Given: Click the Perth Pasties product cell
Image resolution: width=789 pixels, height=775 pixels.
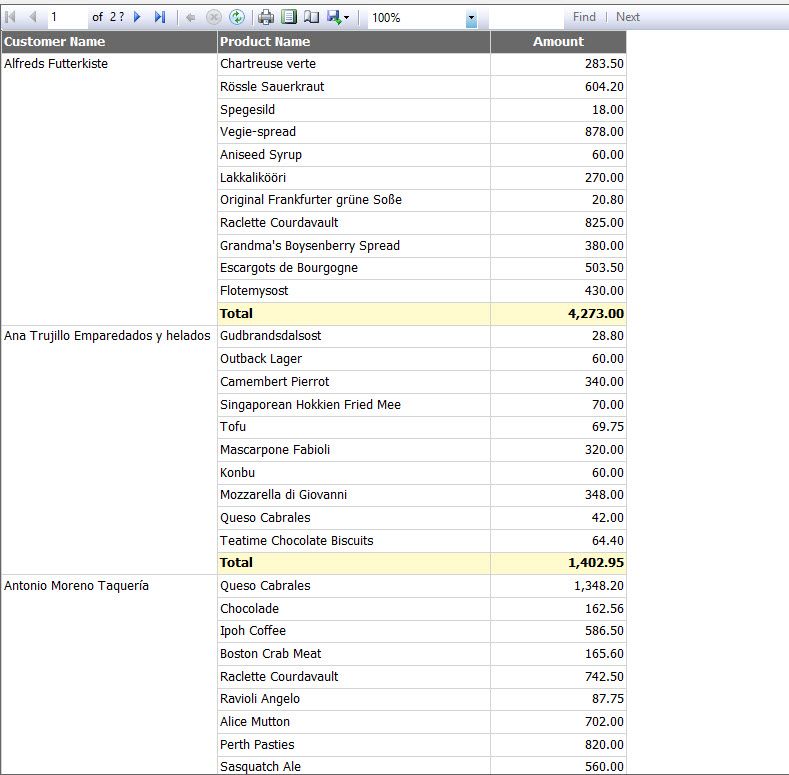Looking at the screenshot, I should [354, 745].
